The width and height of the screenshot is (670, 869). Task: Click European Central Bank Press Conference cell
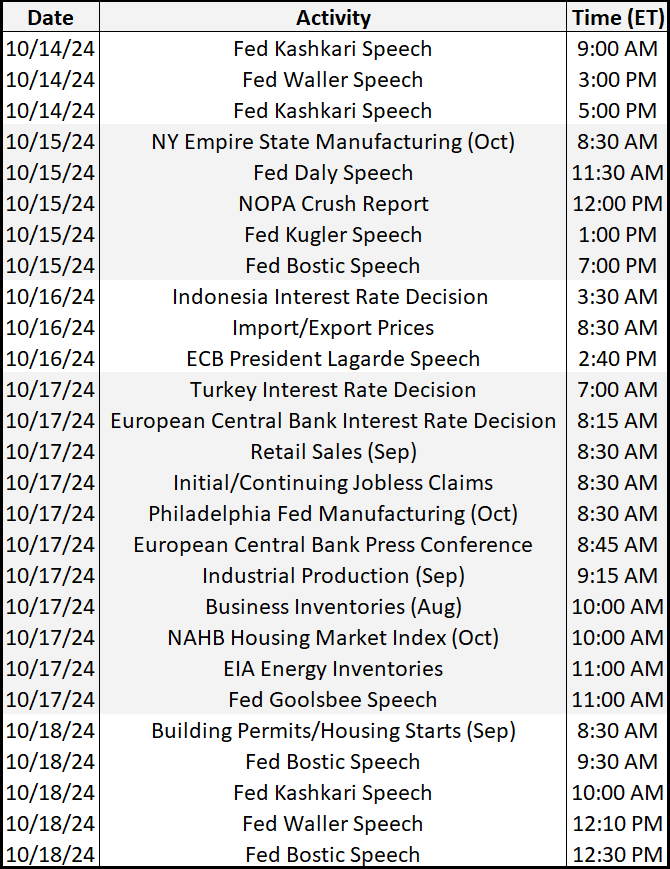click(x=333, y=545)
